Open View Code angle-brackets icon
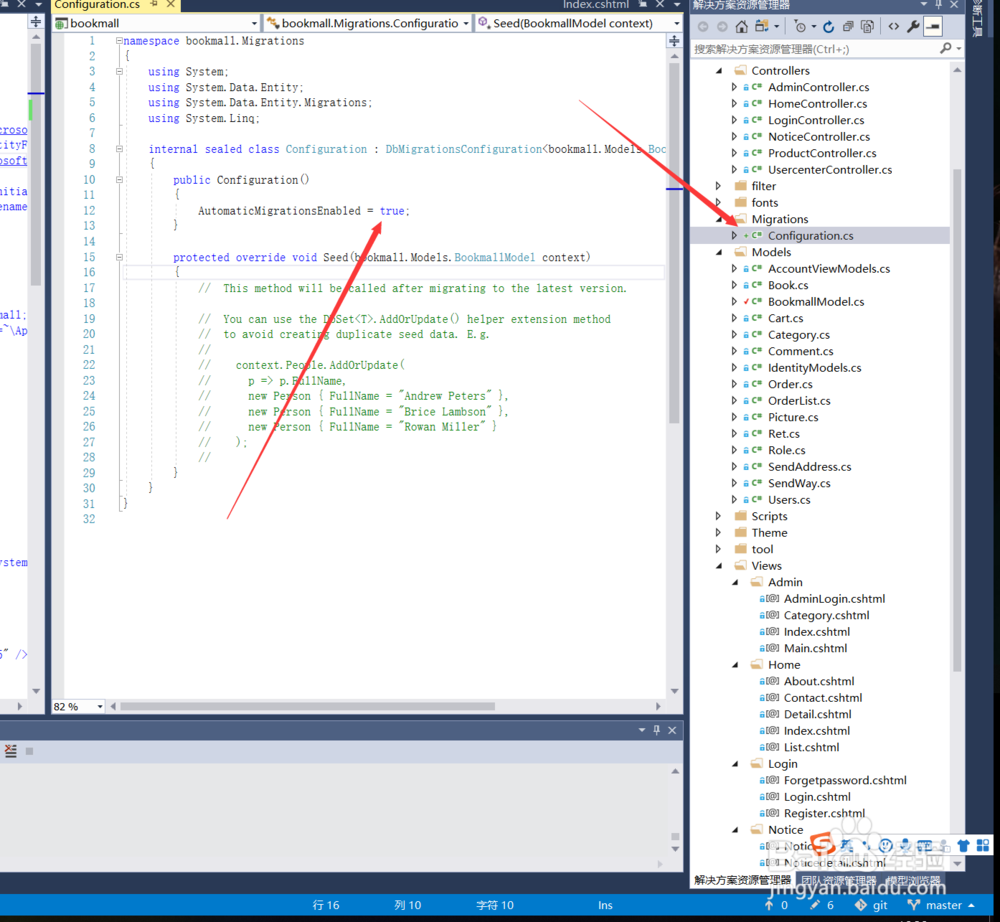The image size is (1000, 922). [x=893, y=26]
